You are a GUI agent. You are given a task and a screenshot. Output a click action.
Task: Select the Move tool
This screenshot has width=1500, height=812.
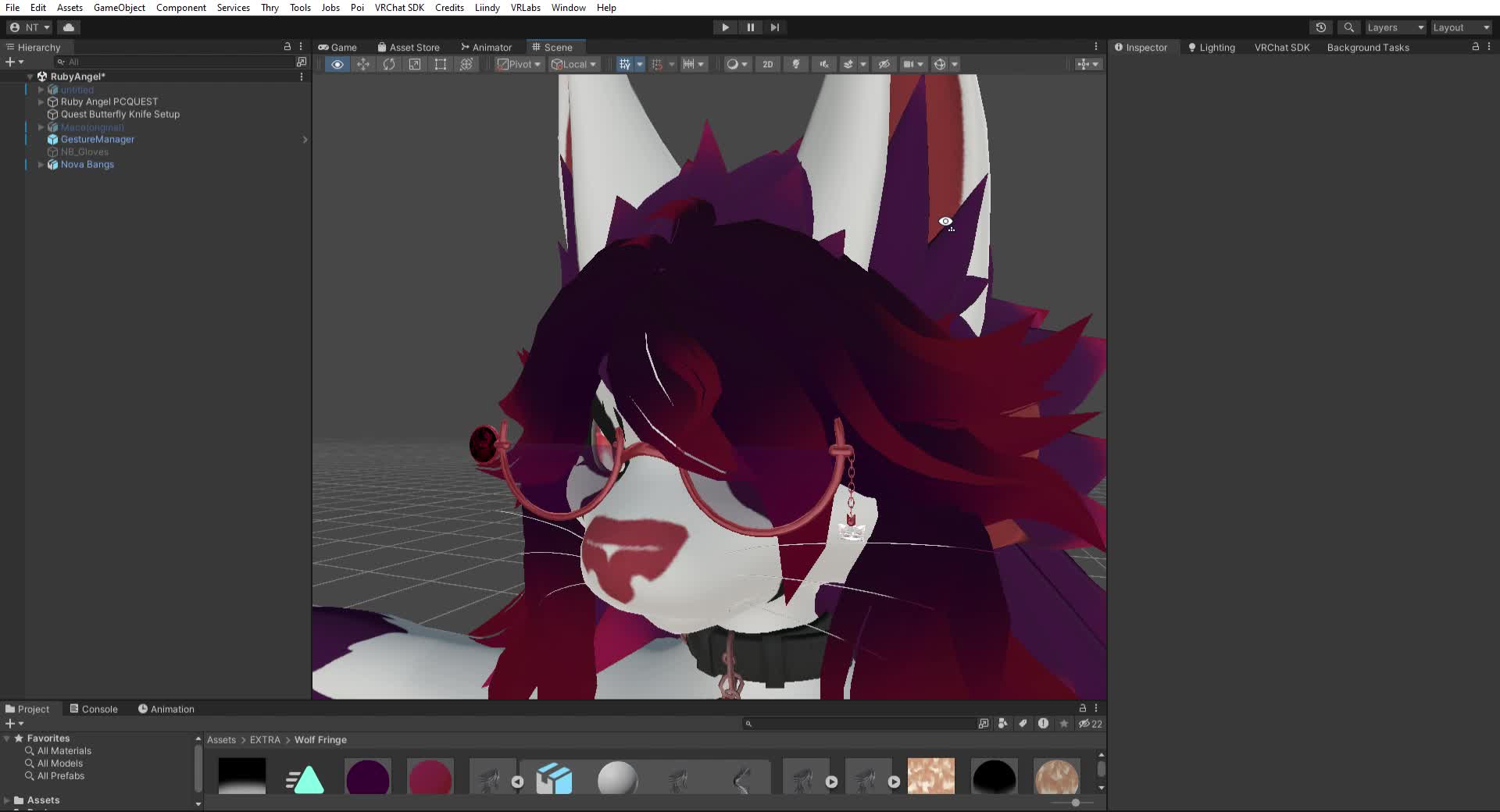pyautogui.click(x=363, y=64)
